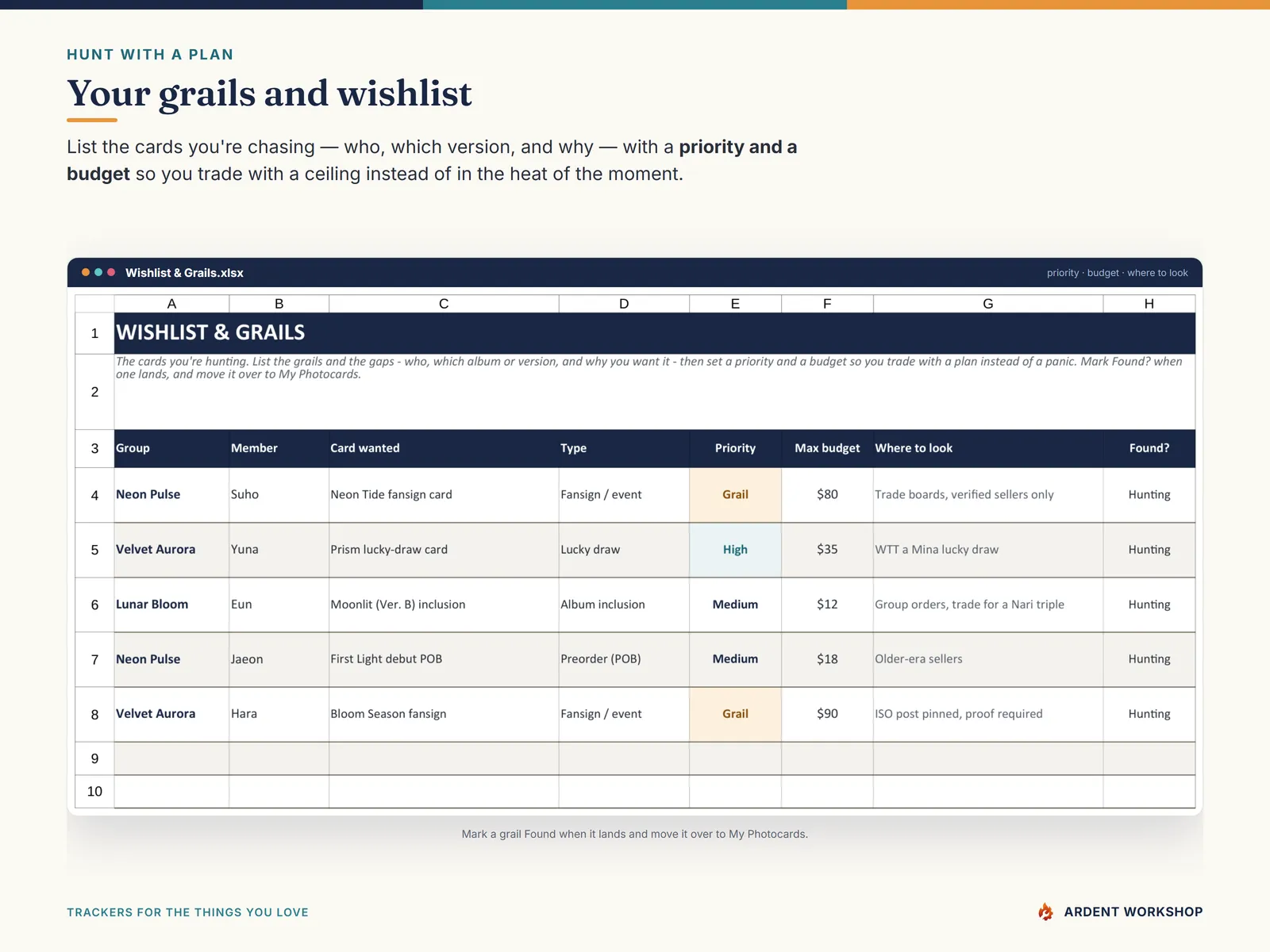The width and height of the screenshot is (1270, 952).
Task: Click the WISHLIST & GRAILS title cell
Action: tap(655, 333)
